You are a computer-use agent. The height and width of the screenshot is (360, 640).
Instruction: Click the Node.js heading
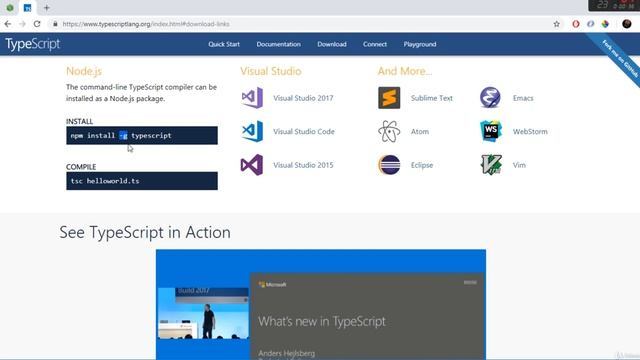click(84, 71)
